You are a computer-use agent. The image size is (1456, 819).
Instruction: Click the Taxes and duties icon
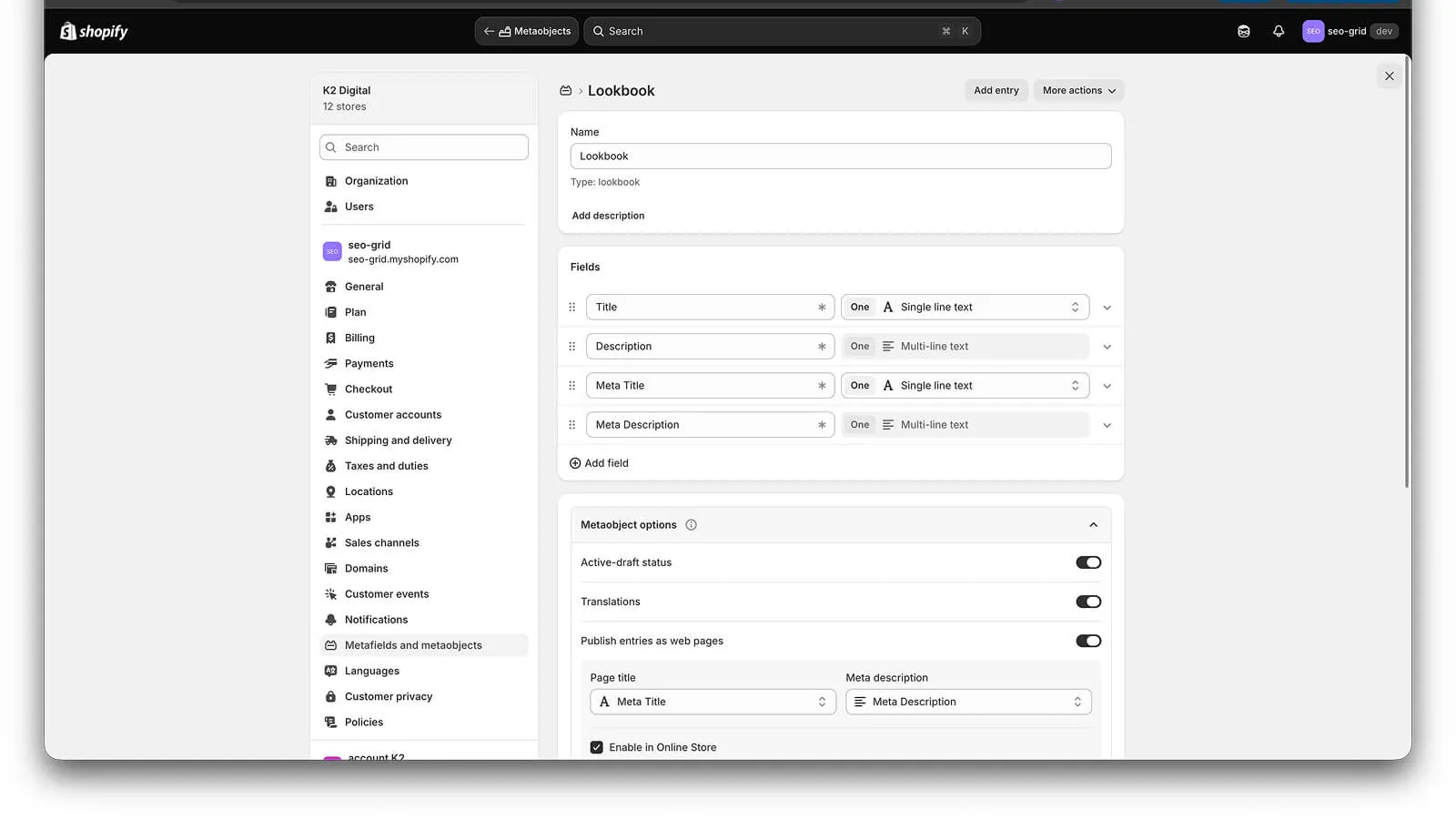pos(331,466)
